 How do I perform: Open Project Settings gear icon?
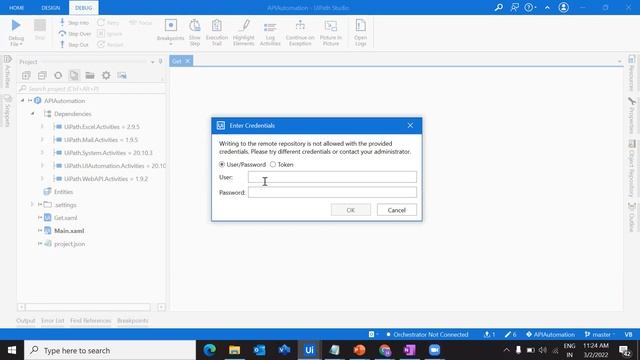(106, 76)
